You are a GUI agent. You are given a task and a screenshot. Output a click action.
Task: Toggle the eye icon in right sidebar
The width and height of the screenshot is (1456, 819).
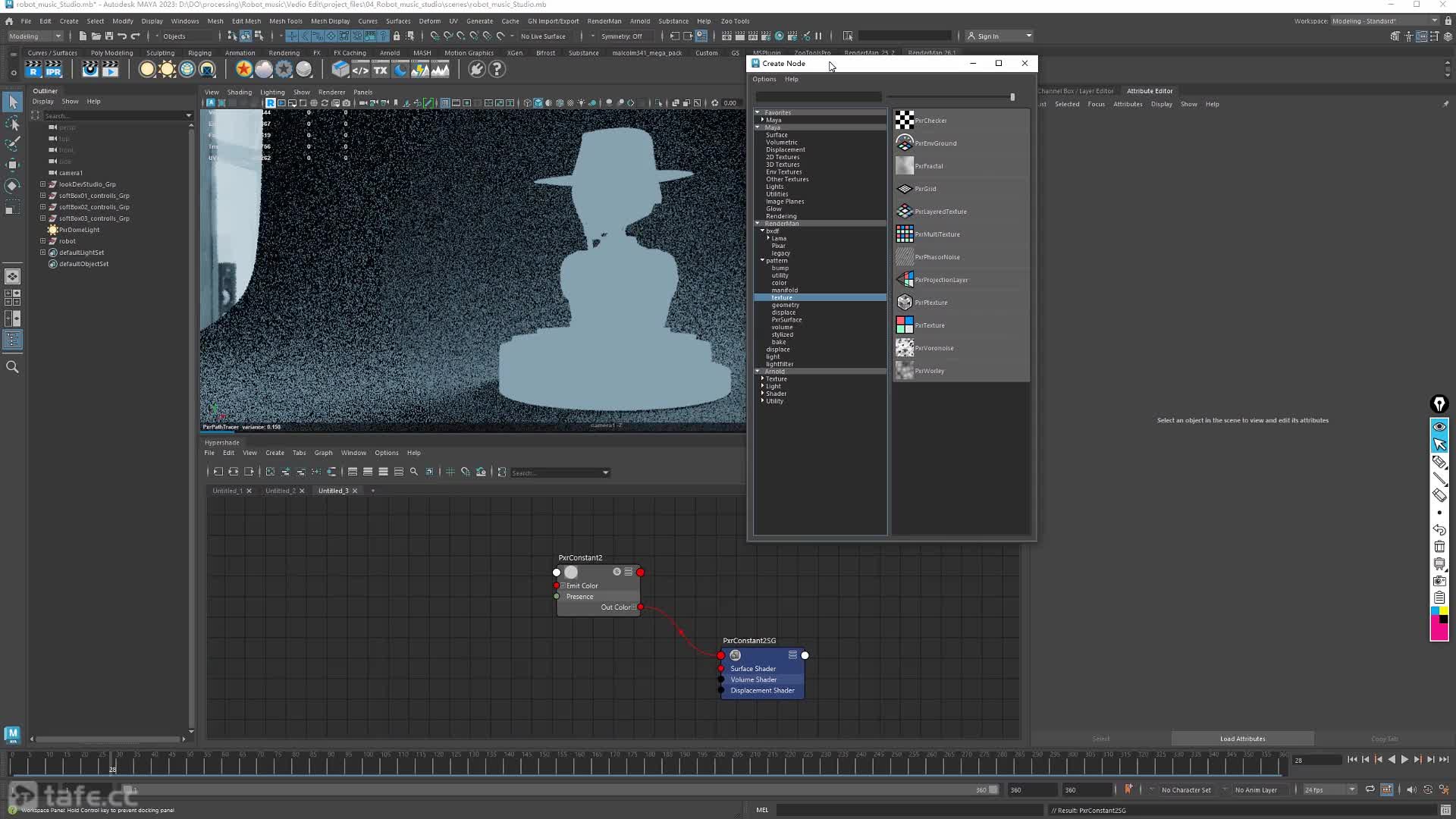(1439, 427)
